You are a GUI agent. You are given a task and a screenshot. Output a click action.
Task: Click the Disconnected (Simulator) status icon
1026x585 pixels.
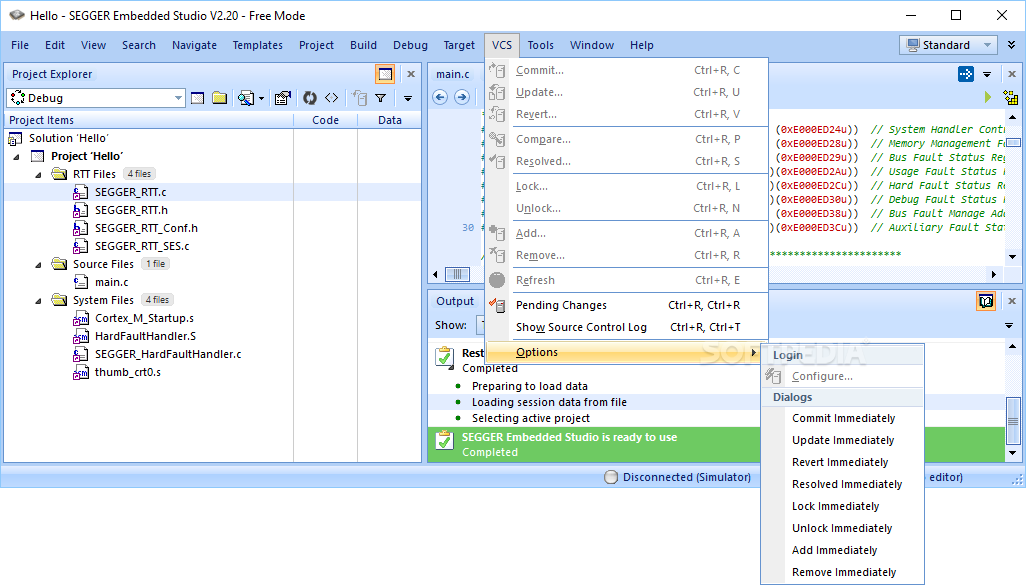610,477
